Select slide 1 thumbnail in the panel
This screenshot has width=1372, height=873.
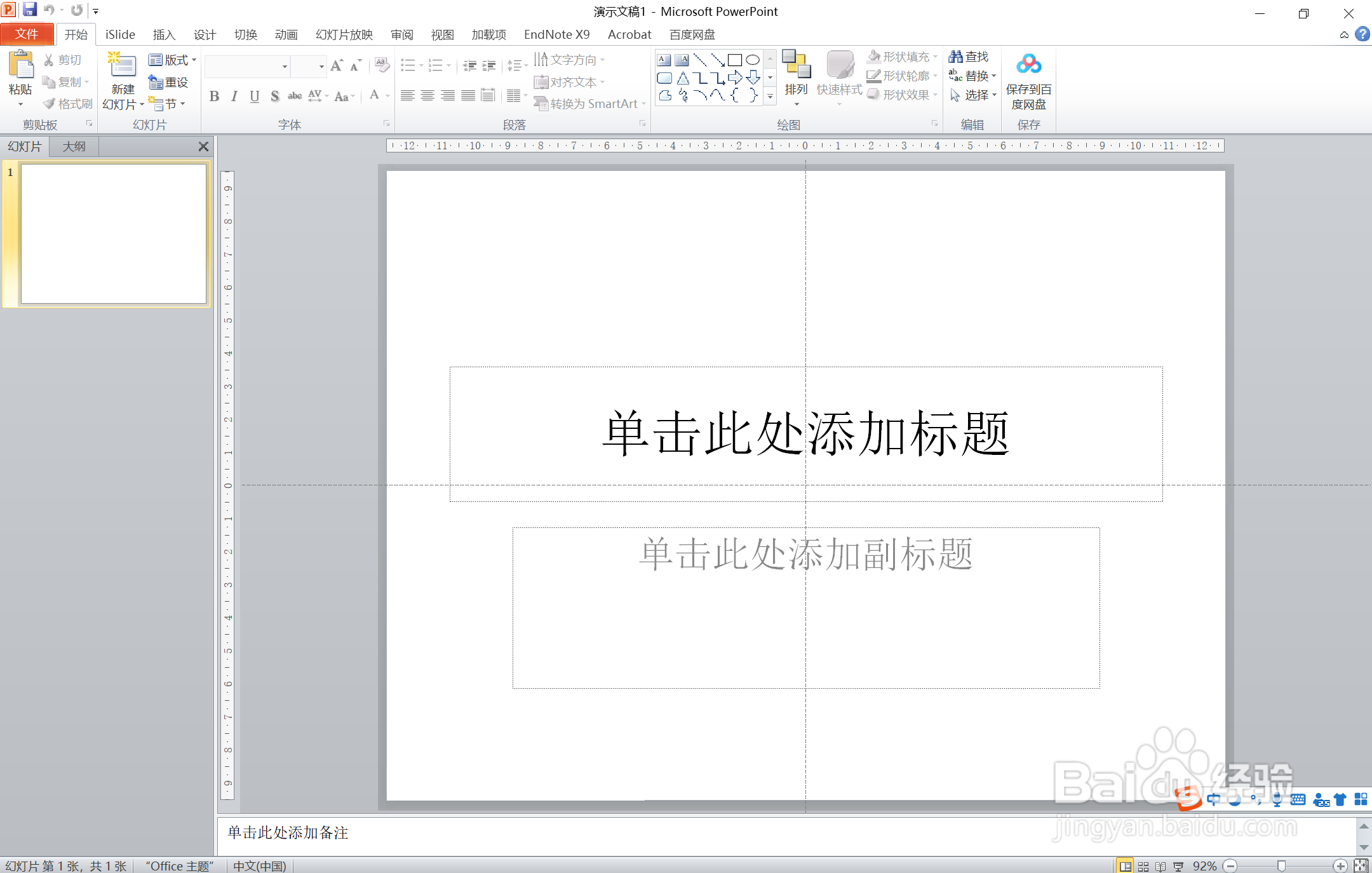(112, 234)
